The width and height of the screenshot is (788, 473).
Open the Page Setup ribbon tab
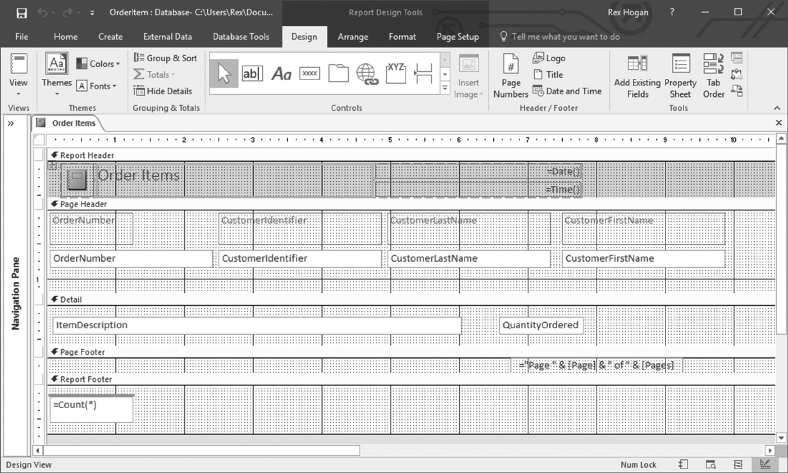point(457,37)
